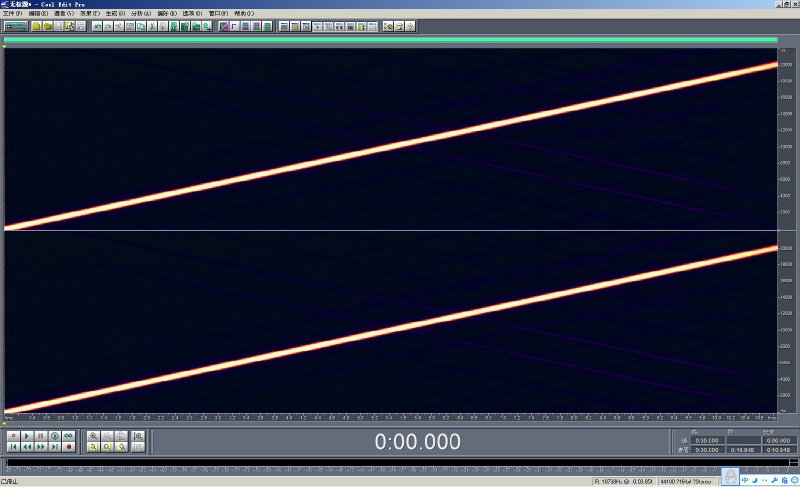800x487 pixels.
Task: Jump to the beginning with go-to-start button
Action: tap(13, 447)
